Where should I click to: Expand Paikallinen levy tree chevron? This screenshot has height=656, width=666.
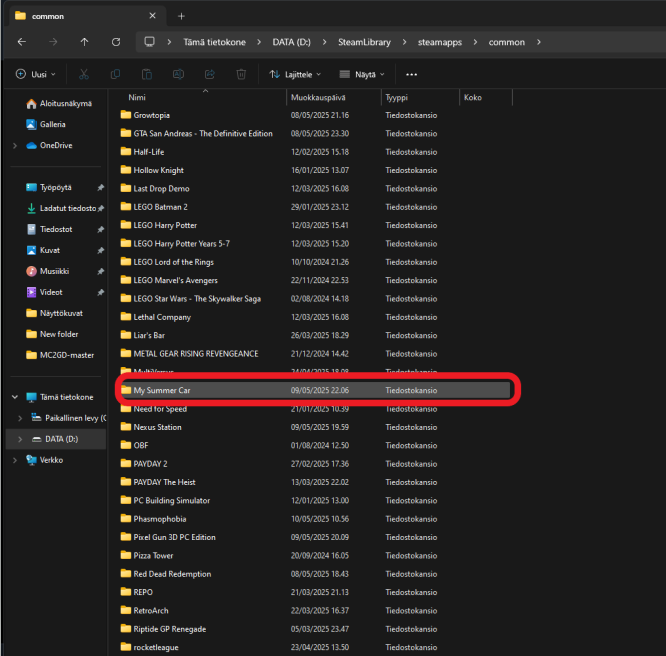click(x=20, y=418)
